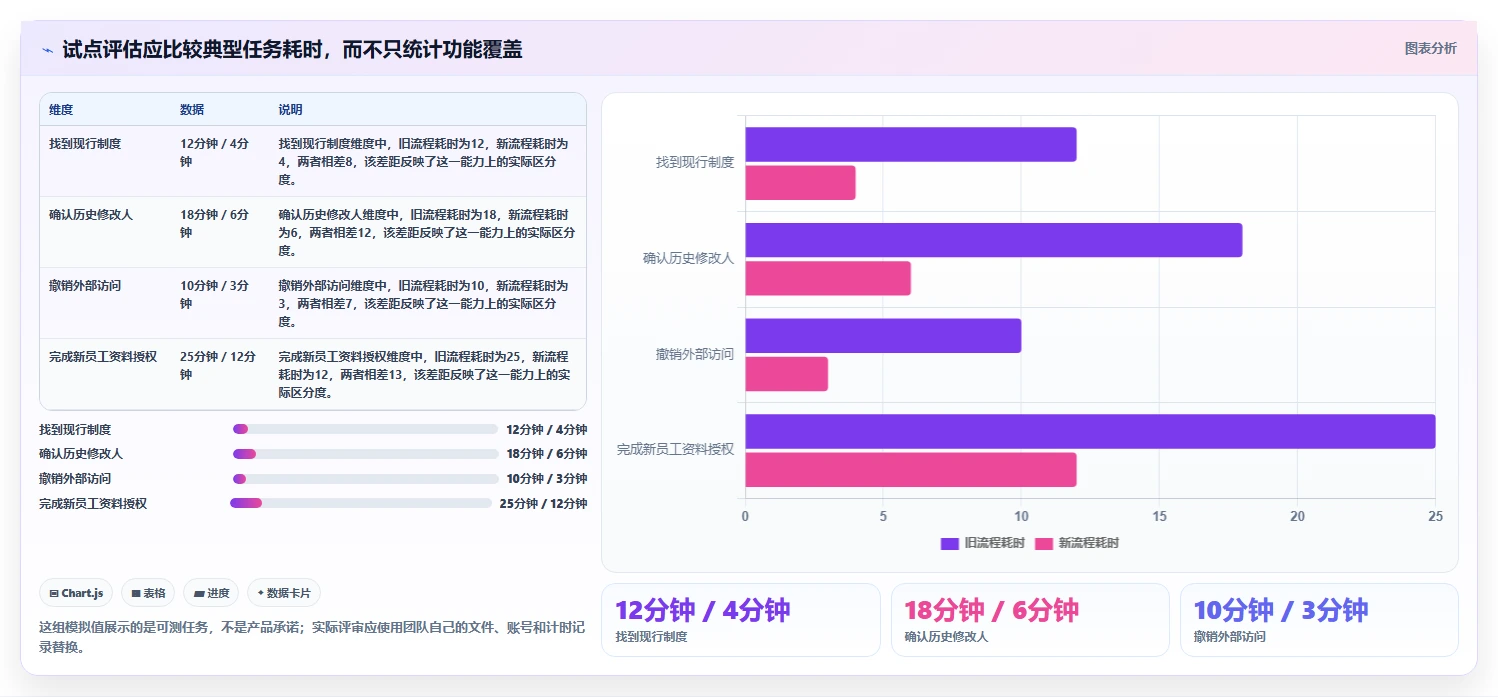This screenshot has width=1498, height=697.
Task: Click the pink 新流程 bar for 确认历史修改人
Action: [x=828, y=278]
